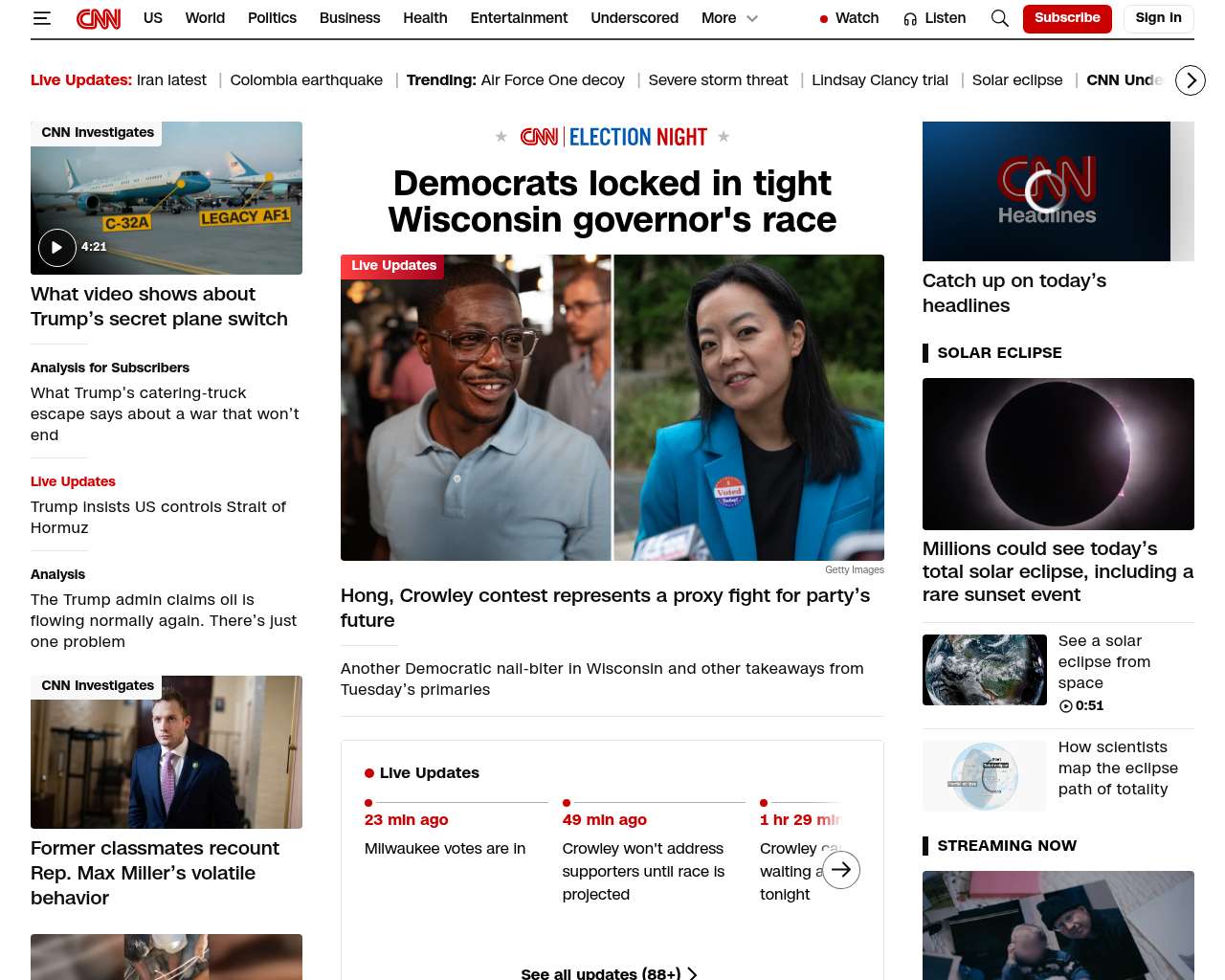The height and width of the screenshot is (980, 1225).
Task: Open Trump's secret plane switch headline
Action: (x=159, y=306)
